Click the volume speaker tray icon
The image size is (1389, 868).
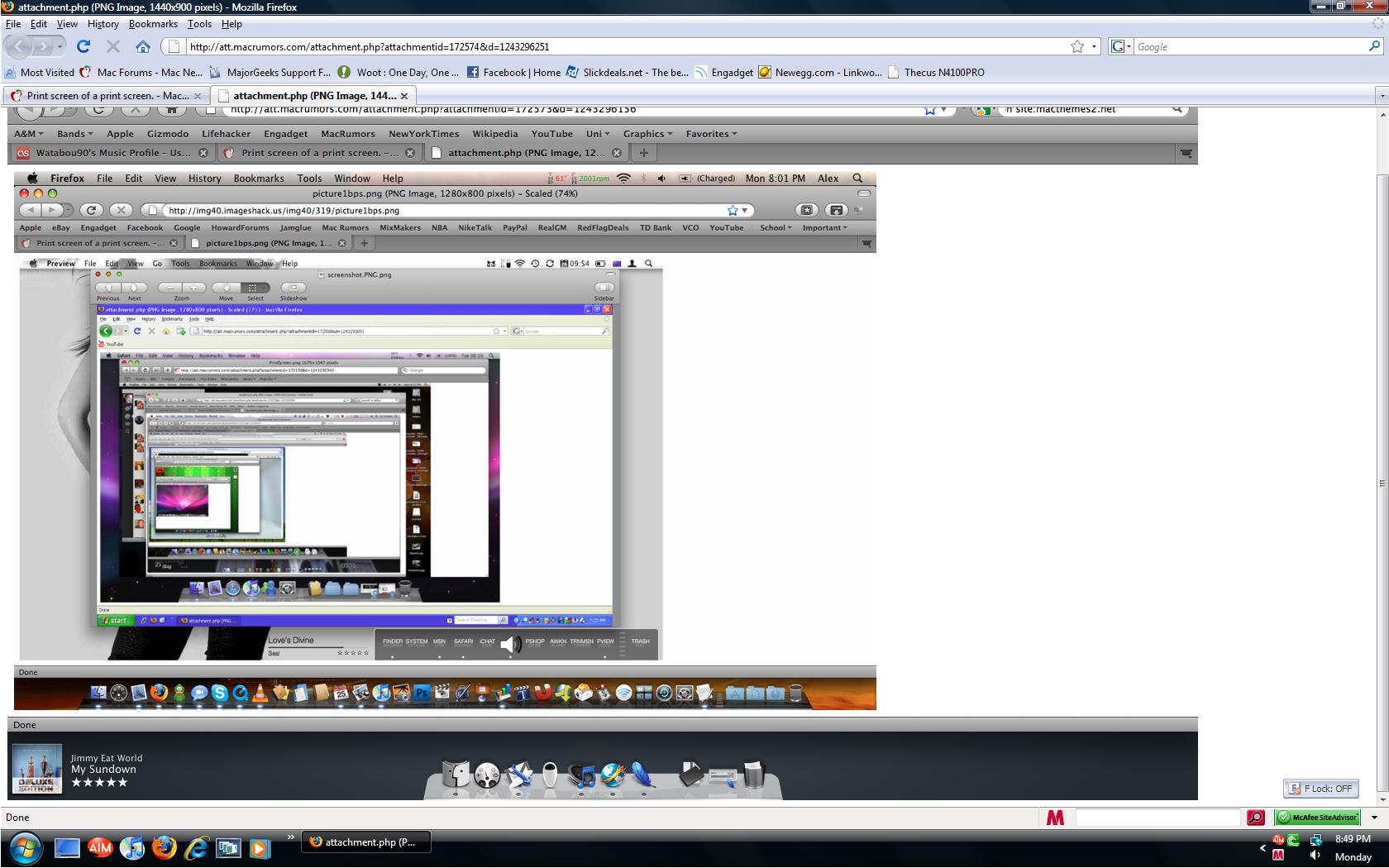[x=1315, y=856]
